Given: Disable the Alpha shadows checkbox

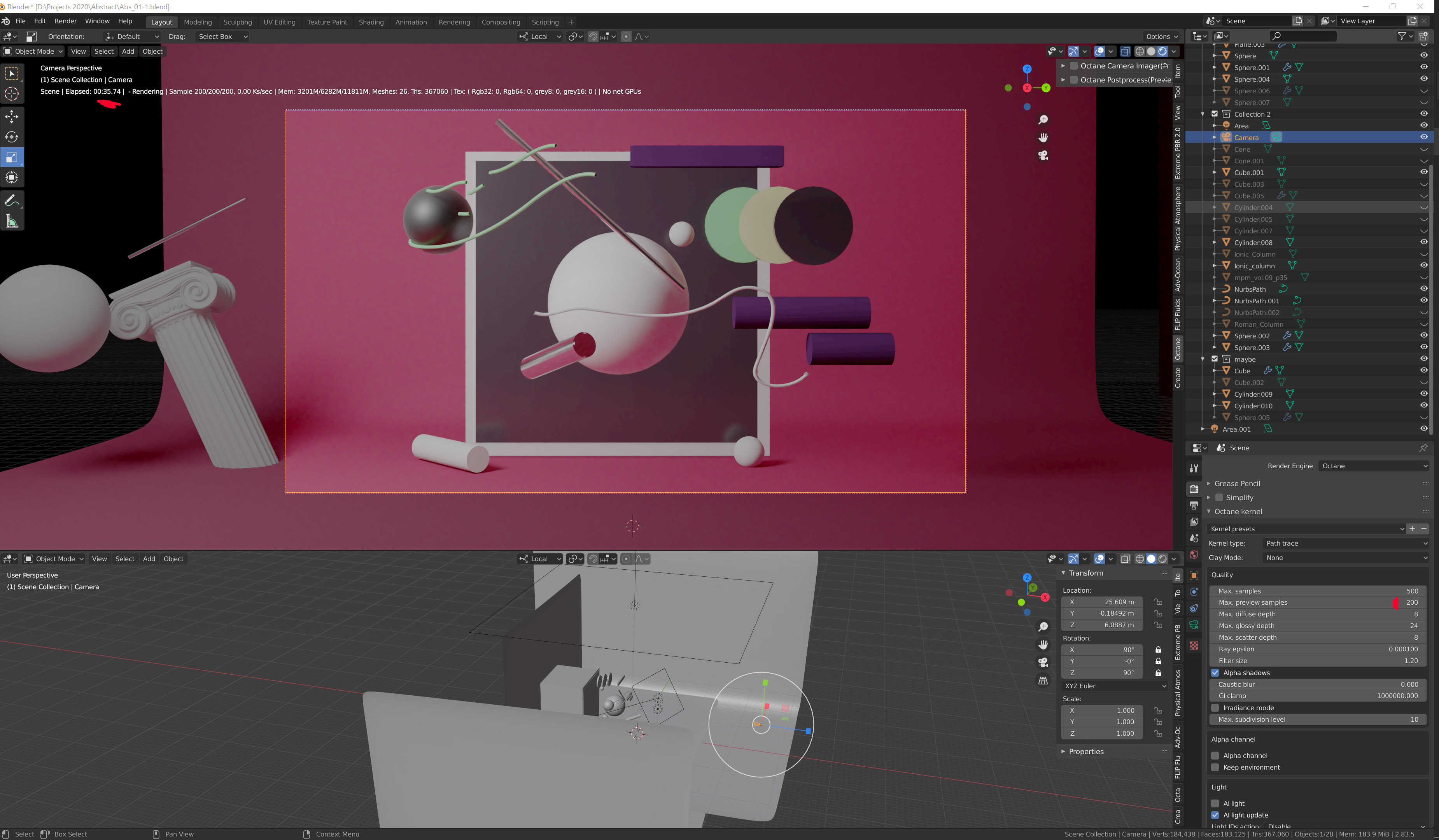Looking at the screenshot, I should (x=1215, y=673).
